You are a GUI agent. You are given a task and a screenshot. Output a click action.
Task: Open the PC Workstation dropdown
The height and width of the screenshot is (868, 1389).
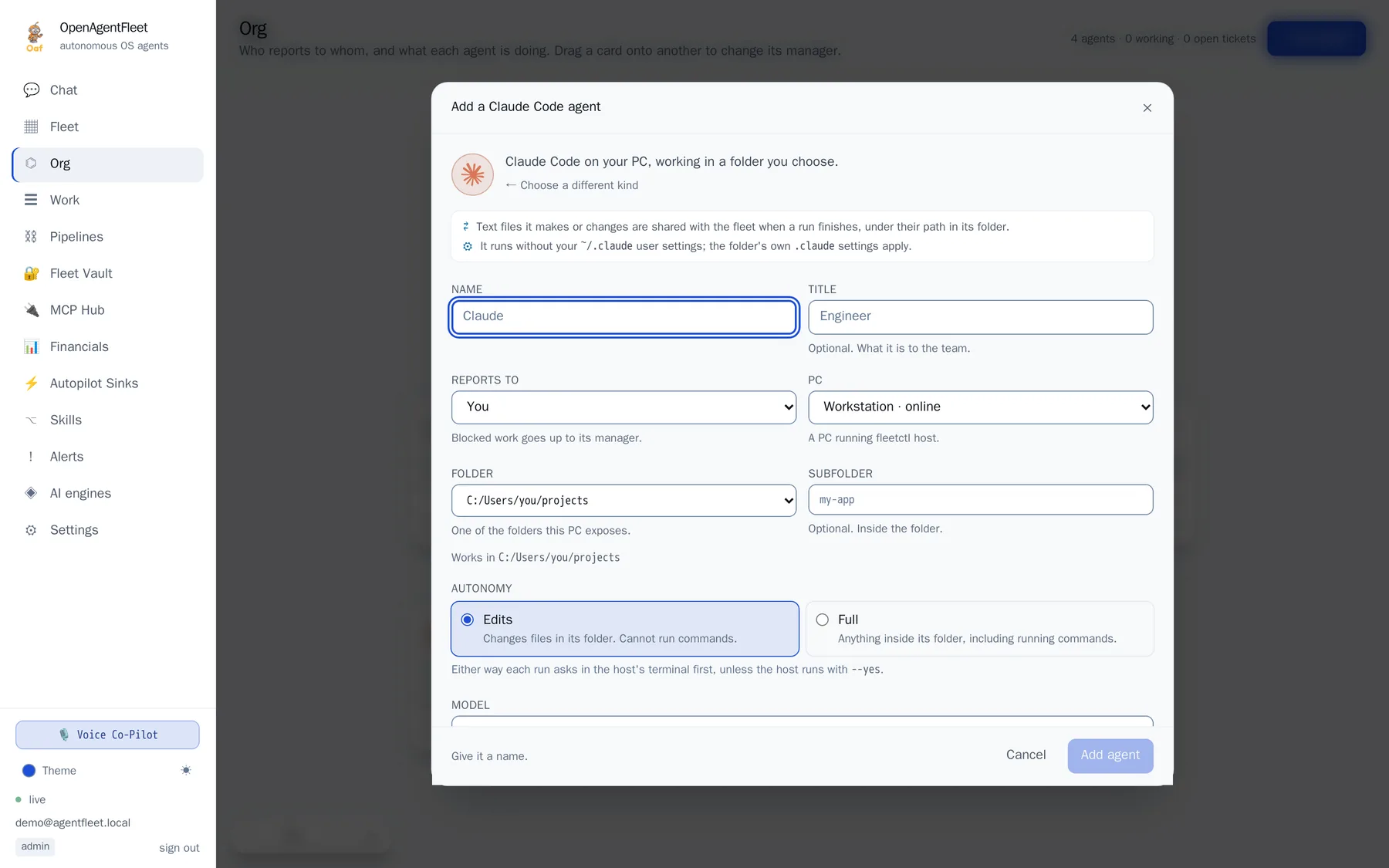981,407
